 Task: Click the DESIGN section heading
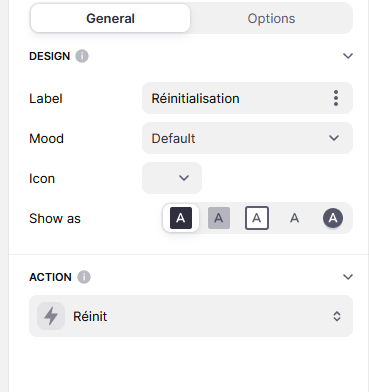(x=50, y=56)
